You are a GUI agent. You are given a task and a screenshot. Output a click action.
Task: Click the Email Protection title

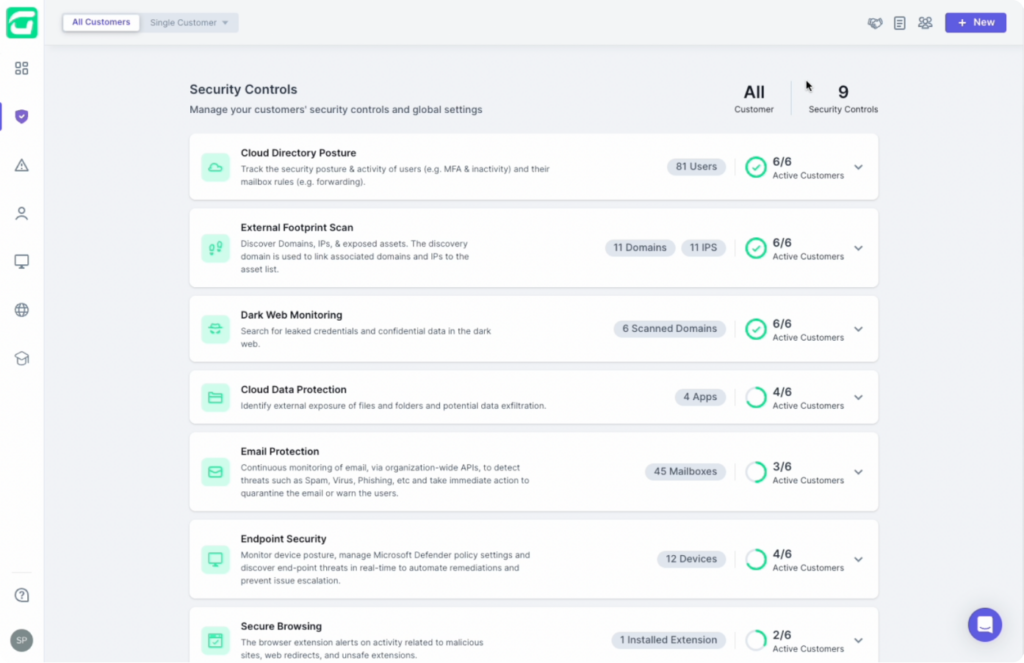click(x=280, y=451)
